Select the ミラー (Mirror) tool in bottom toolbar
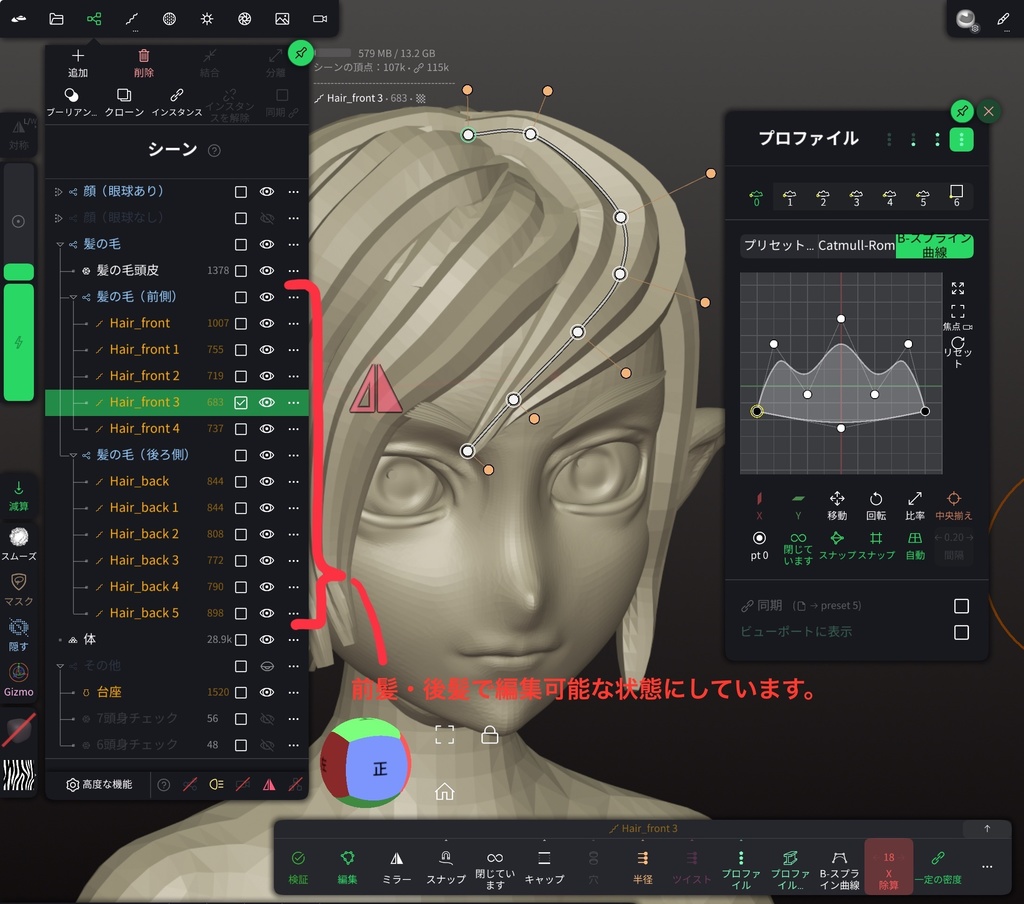Image resolution: width=1024 pixels, height=904 pixels. click(x=396, y=865)
